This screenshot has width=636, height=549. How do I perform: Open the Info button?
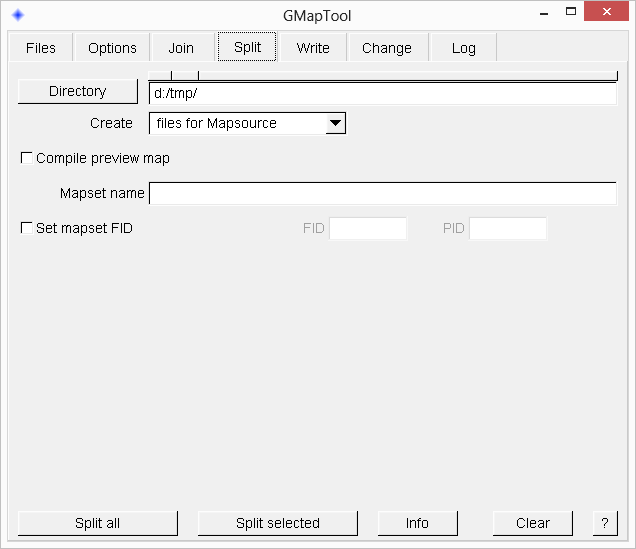[x=417, y=523]
